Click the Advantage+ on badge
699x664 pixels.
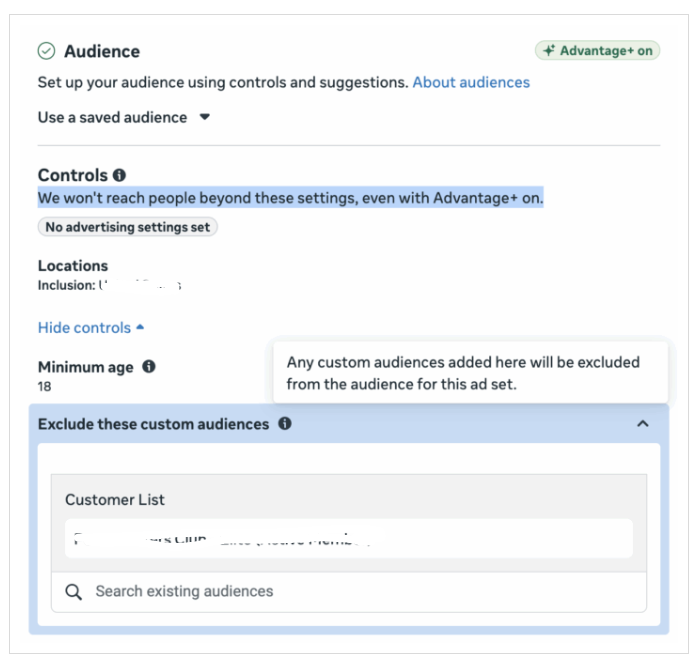pos(597,51)
